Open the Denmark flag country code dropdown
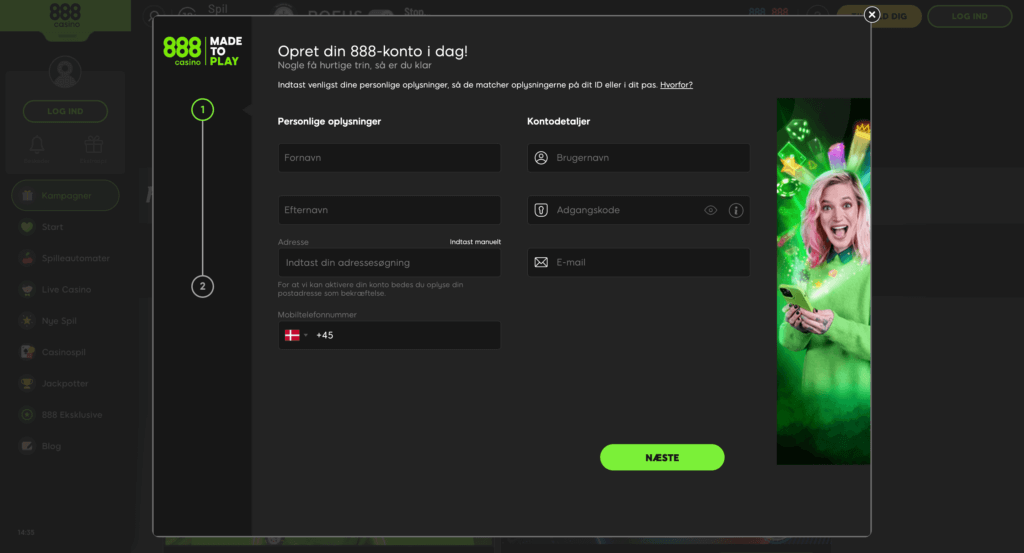Viewport: 1024px width, 553px height. (x=296, y=335)
